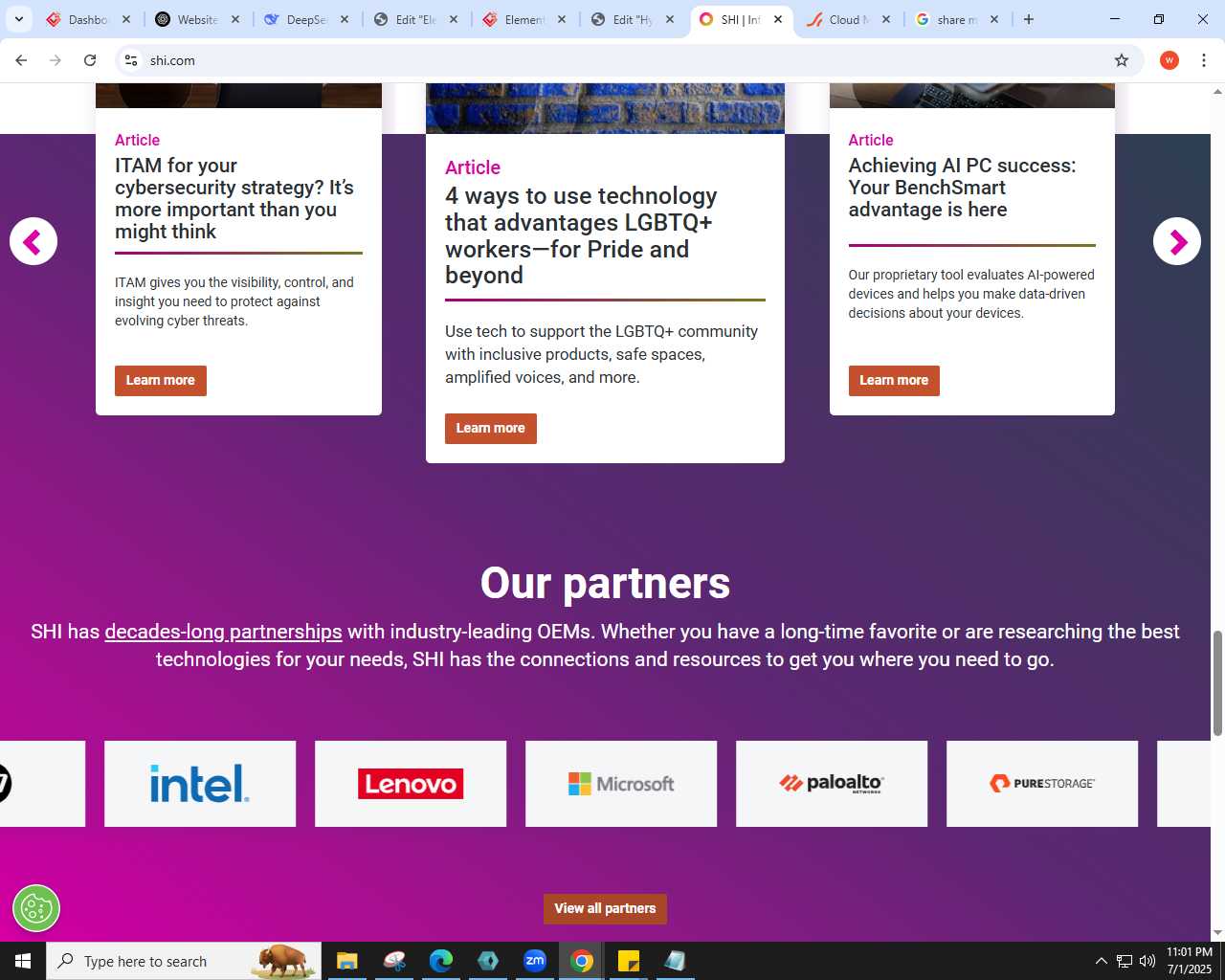Image resolution: width=1225 pixels, height=980 pixels.
Task: Click the scrollbar down arrow
Action: click(x=1217, y=933)
